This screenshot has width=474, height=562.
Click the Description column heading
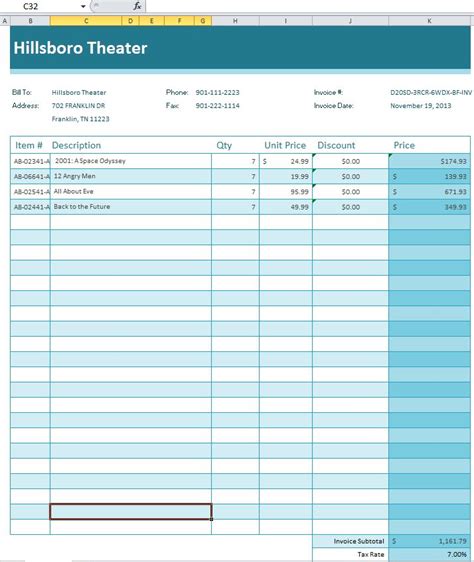(76, 145)
